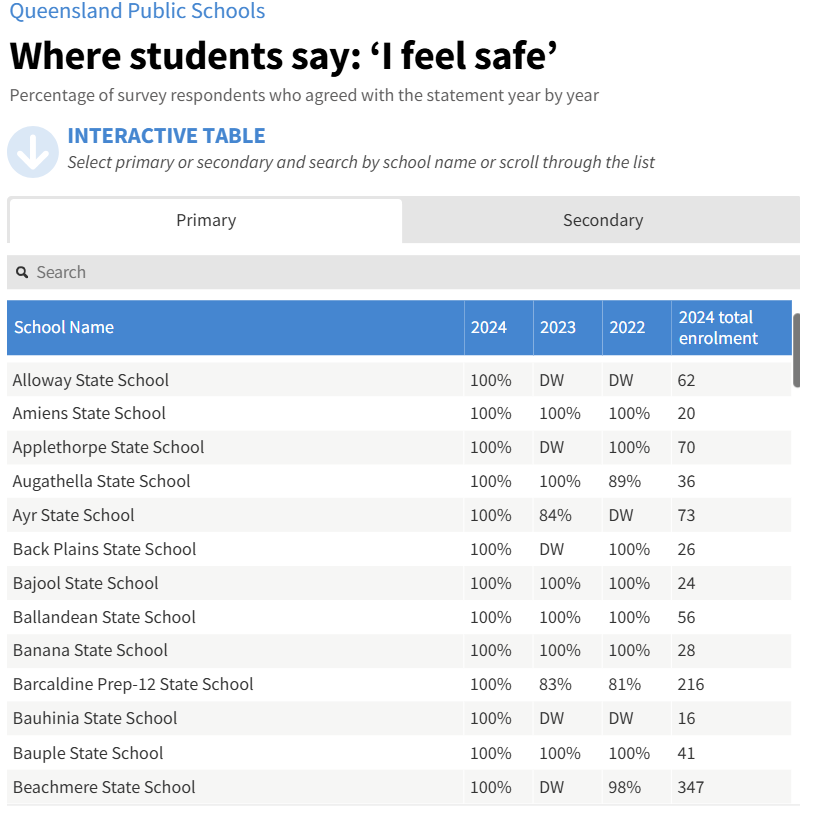
Task: Click Barcaldine Prep-12 State School row
Action: (133, 684)
